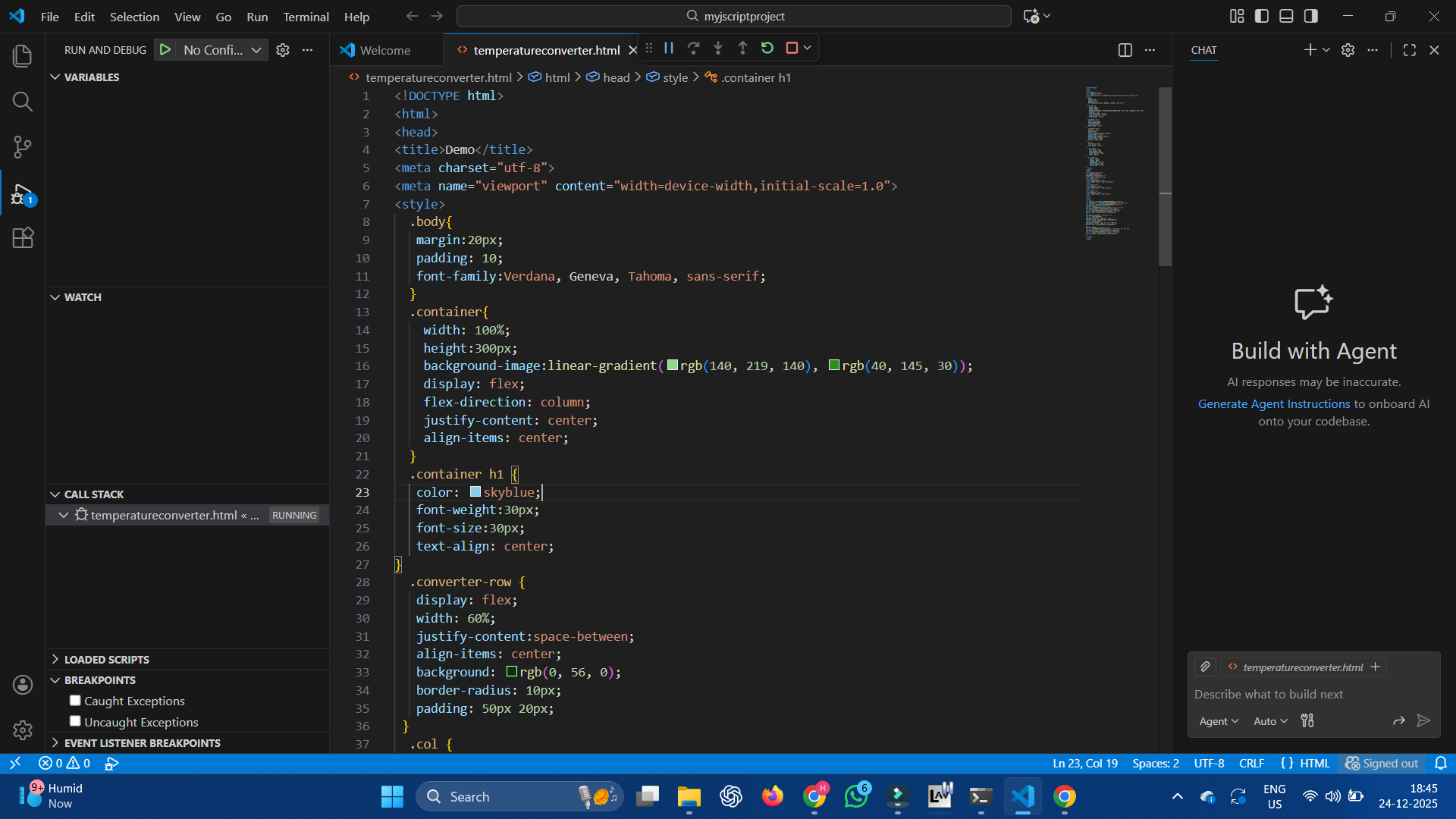Enable the Uncaught Exceptions breakpoint checkbox
The image size is (1456, 819).
[75, 721]
